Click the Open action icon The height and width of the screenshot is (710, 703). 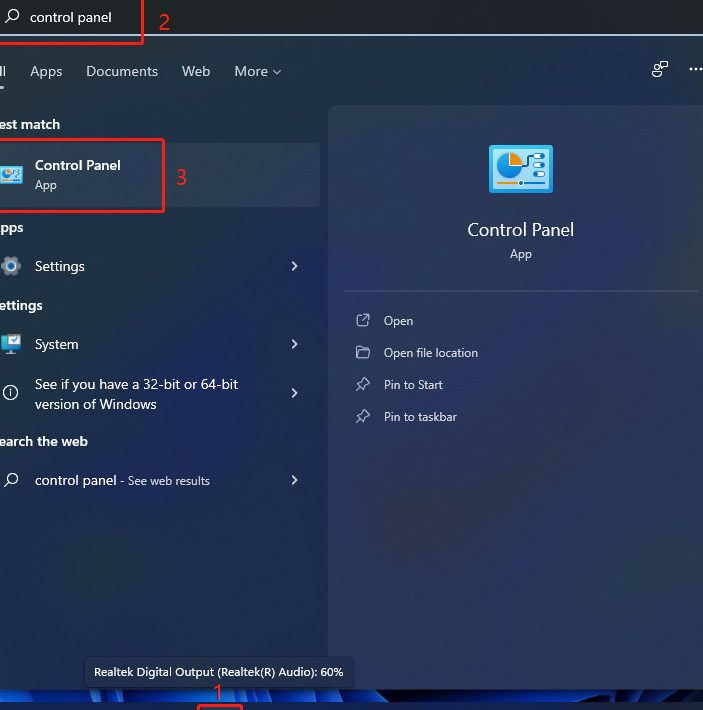(363, 320)
